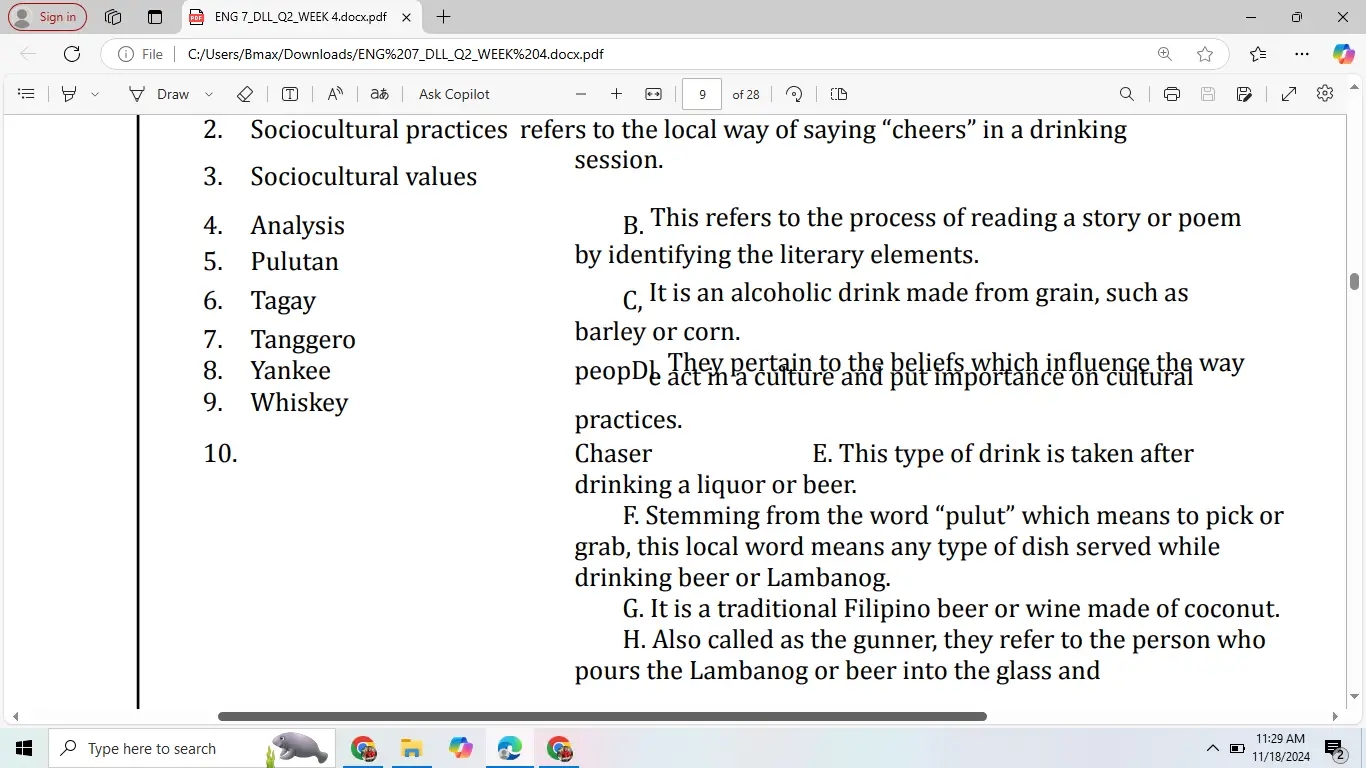Click the word Analysis in the list
Image resolution: width=1366 pixels, height=768 pixels.
297,226
